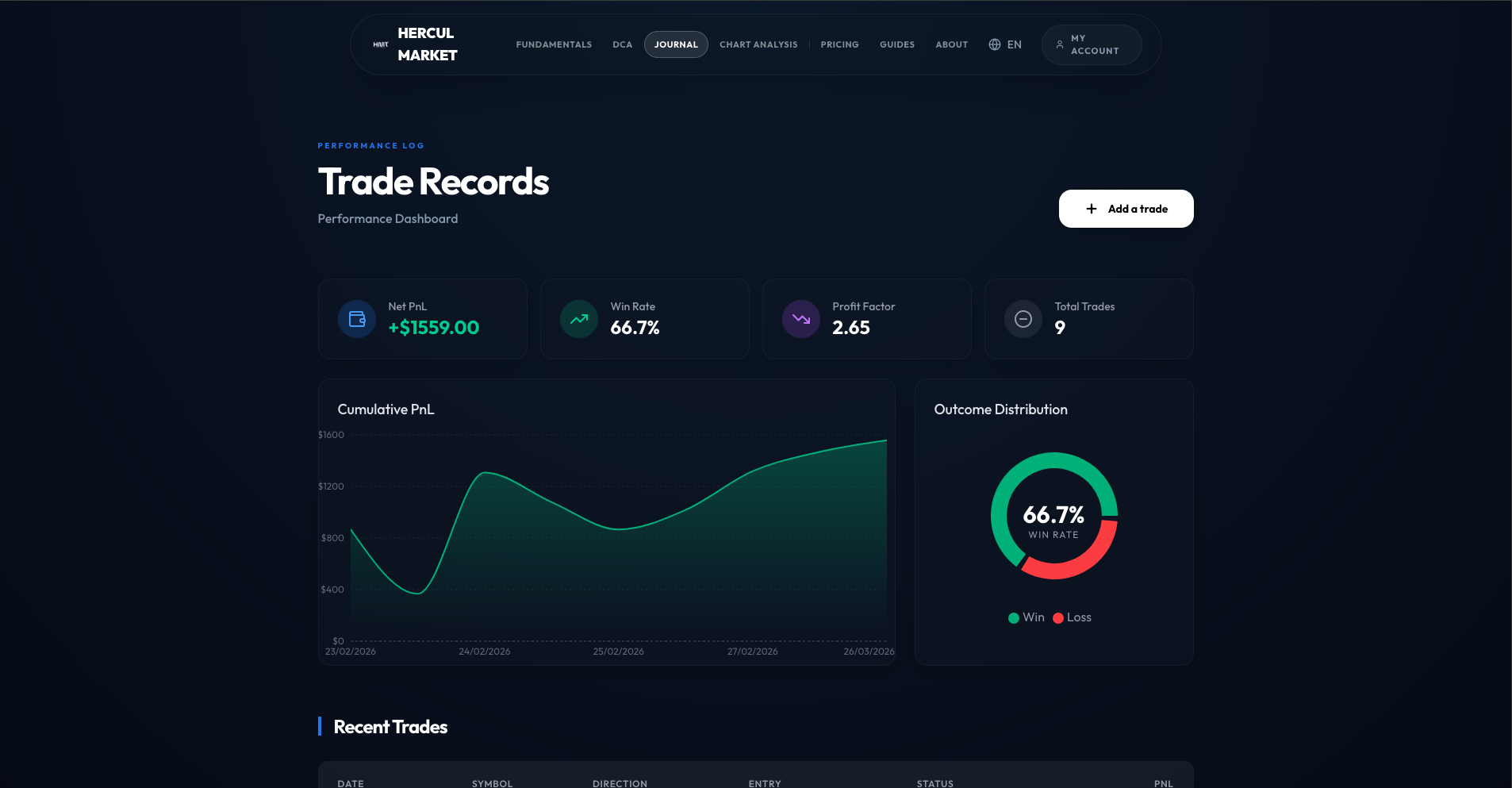Viewport: 1512px width, 788px height.
Task: Click the 27/02/2026 axis date label
Action: 753,652
